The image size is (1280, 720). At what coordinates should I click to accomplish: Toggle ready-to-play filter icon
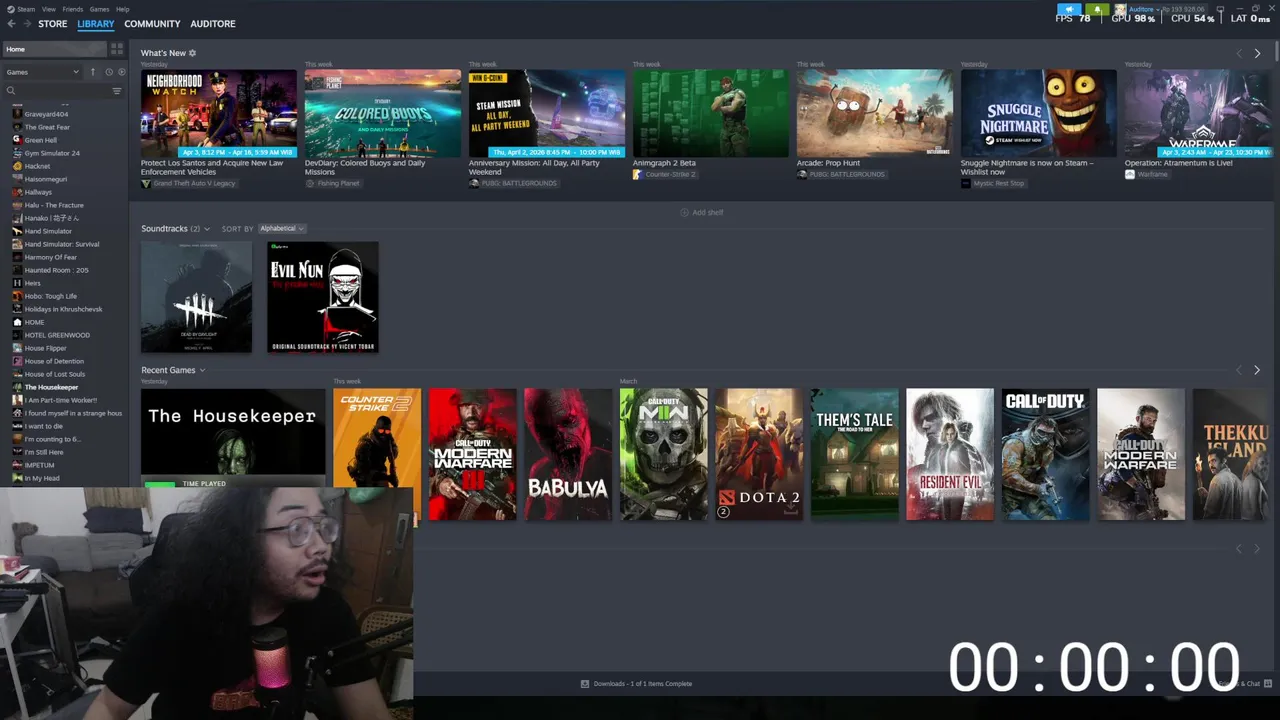(x=122, y=72)
